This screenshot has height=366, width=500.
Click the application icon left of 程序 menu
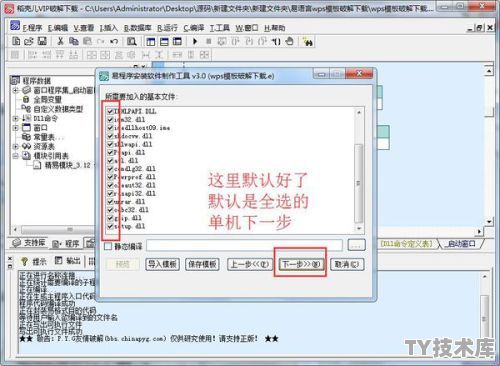coord(15,26)
